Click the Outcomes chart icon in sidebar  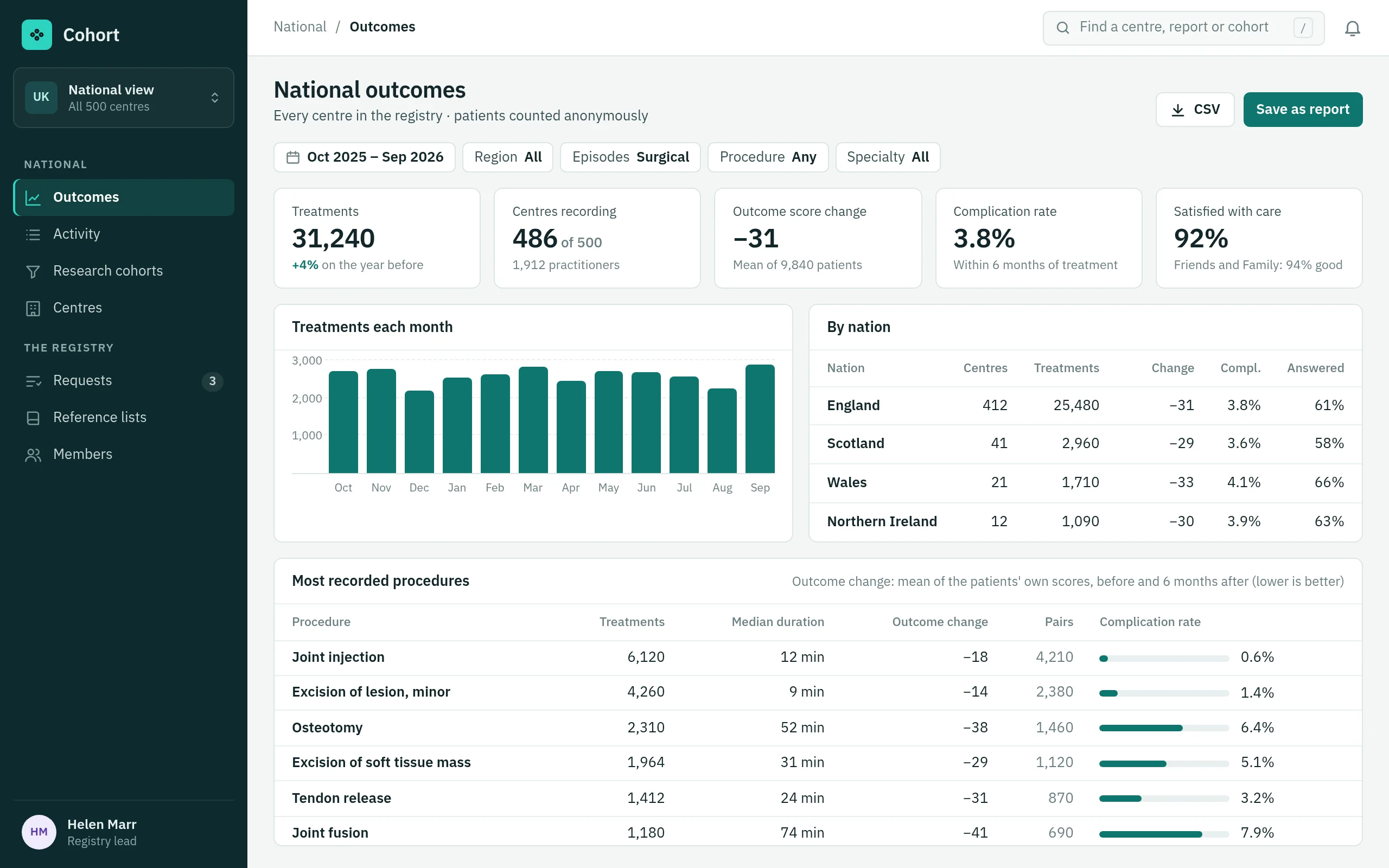point(33,198)
